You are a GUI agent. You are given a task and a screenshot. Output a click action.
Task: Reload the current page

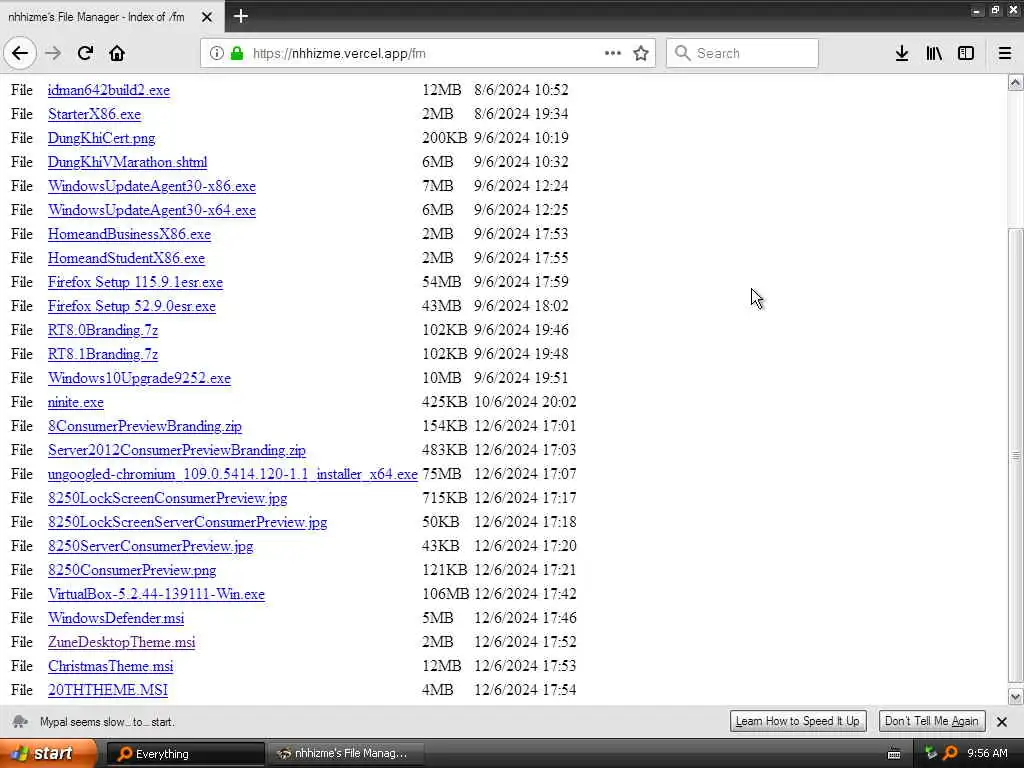point(85,53)
